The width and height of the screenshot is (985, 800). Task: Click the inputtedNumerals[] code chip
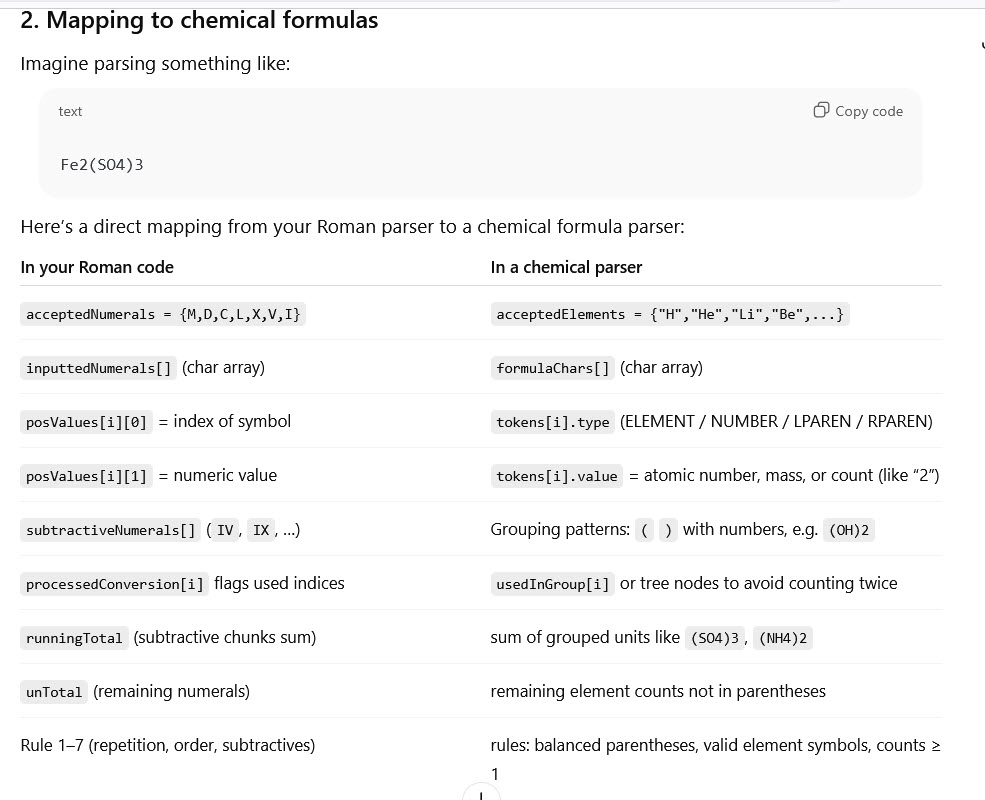99,368
